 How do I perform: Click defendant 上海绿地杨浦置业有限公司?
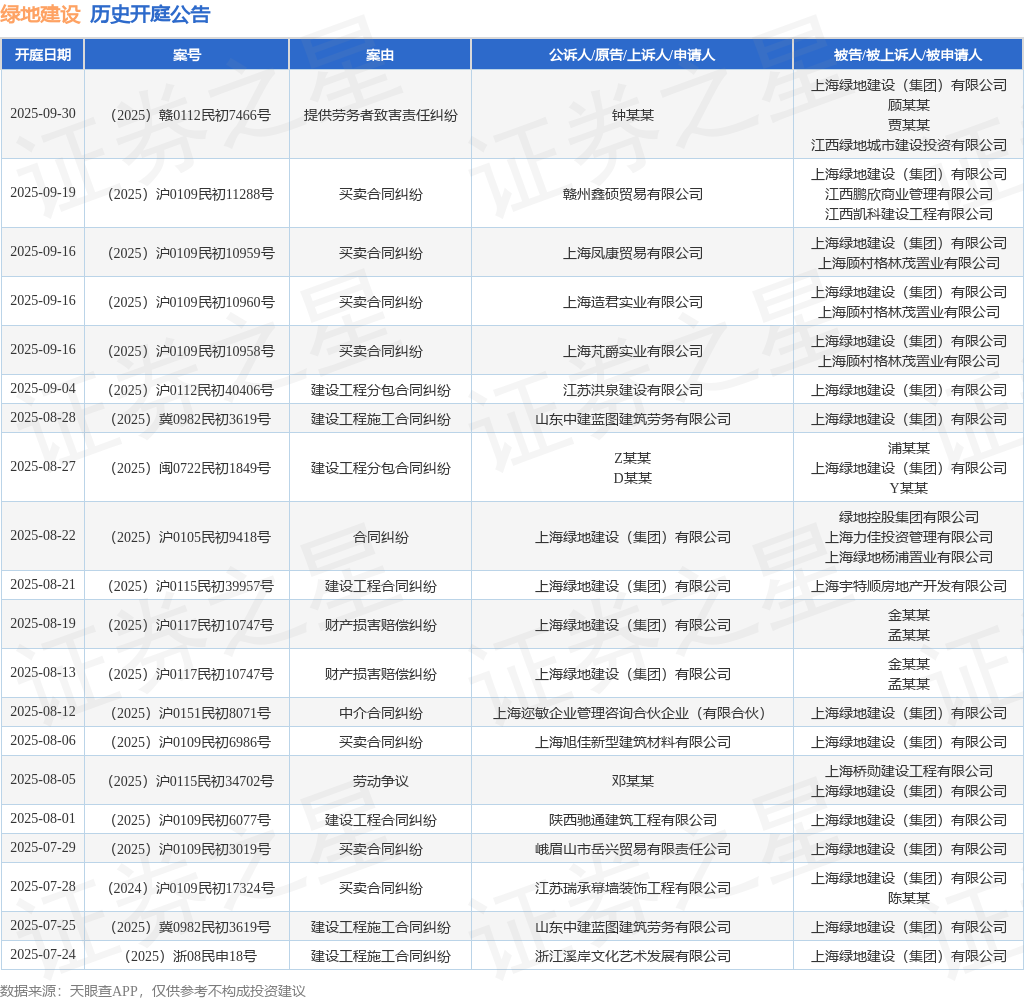908,557
